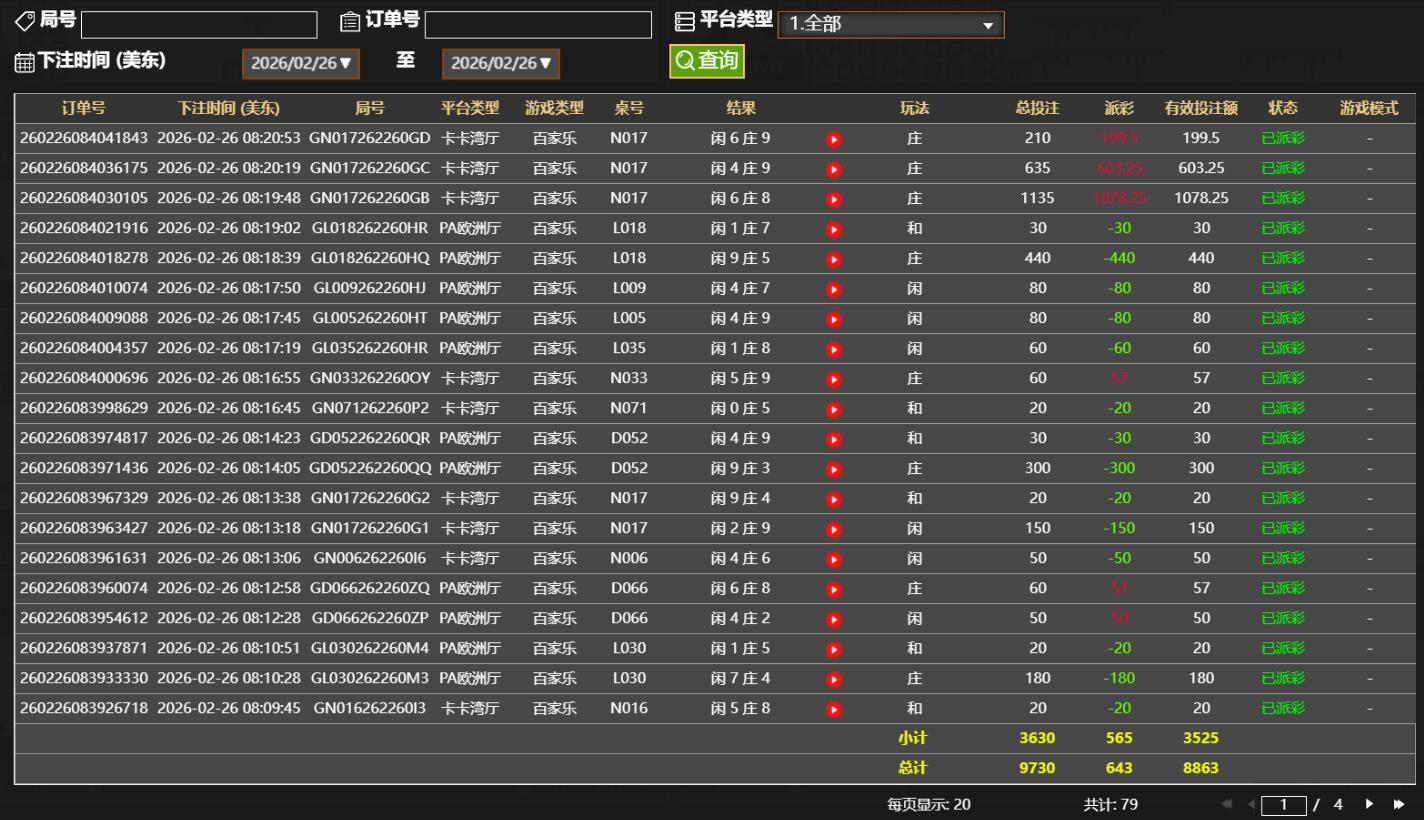Open the 平台类型 dropdown
This screenshot has height=820, width=1424.
click(890, 25)
